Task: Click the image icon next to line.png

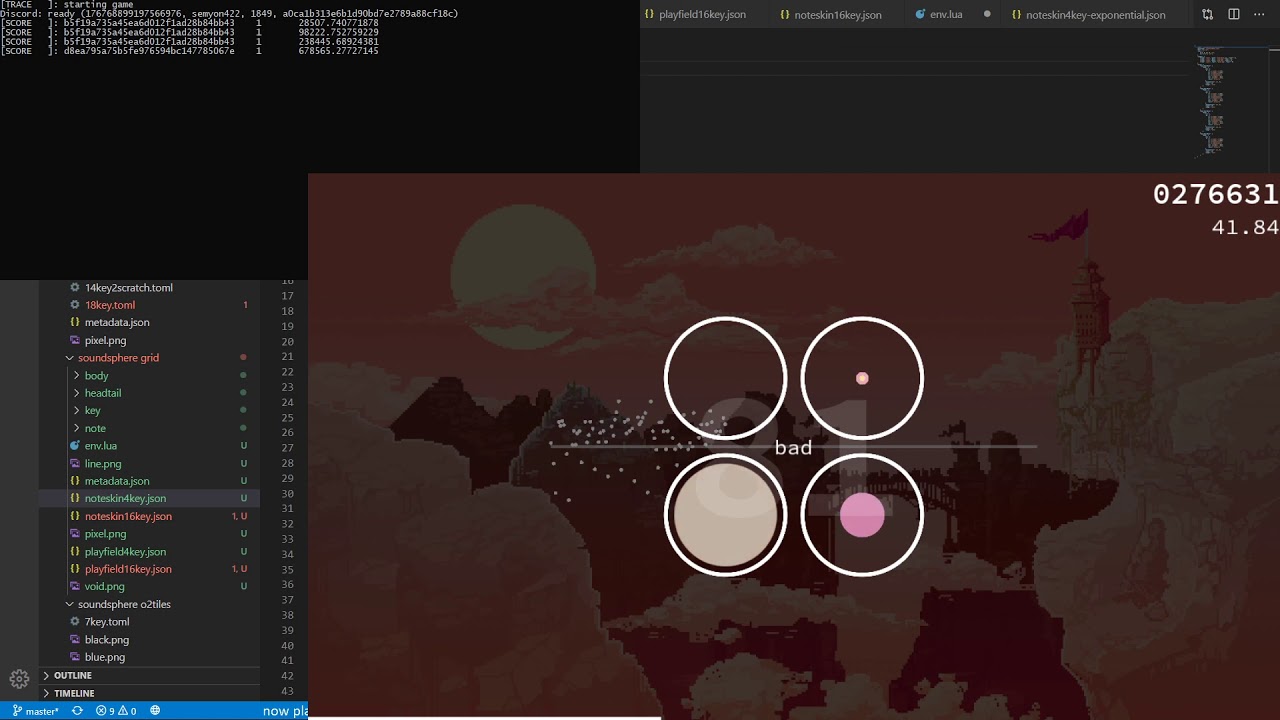Action: click(75, 464)
